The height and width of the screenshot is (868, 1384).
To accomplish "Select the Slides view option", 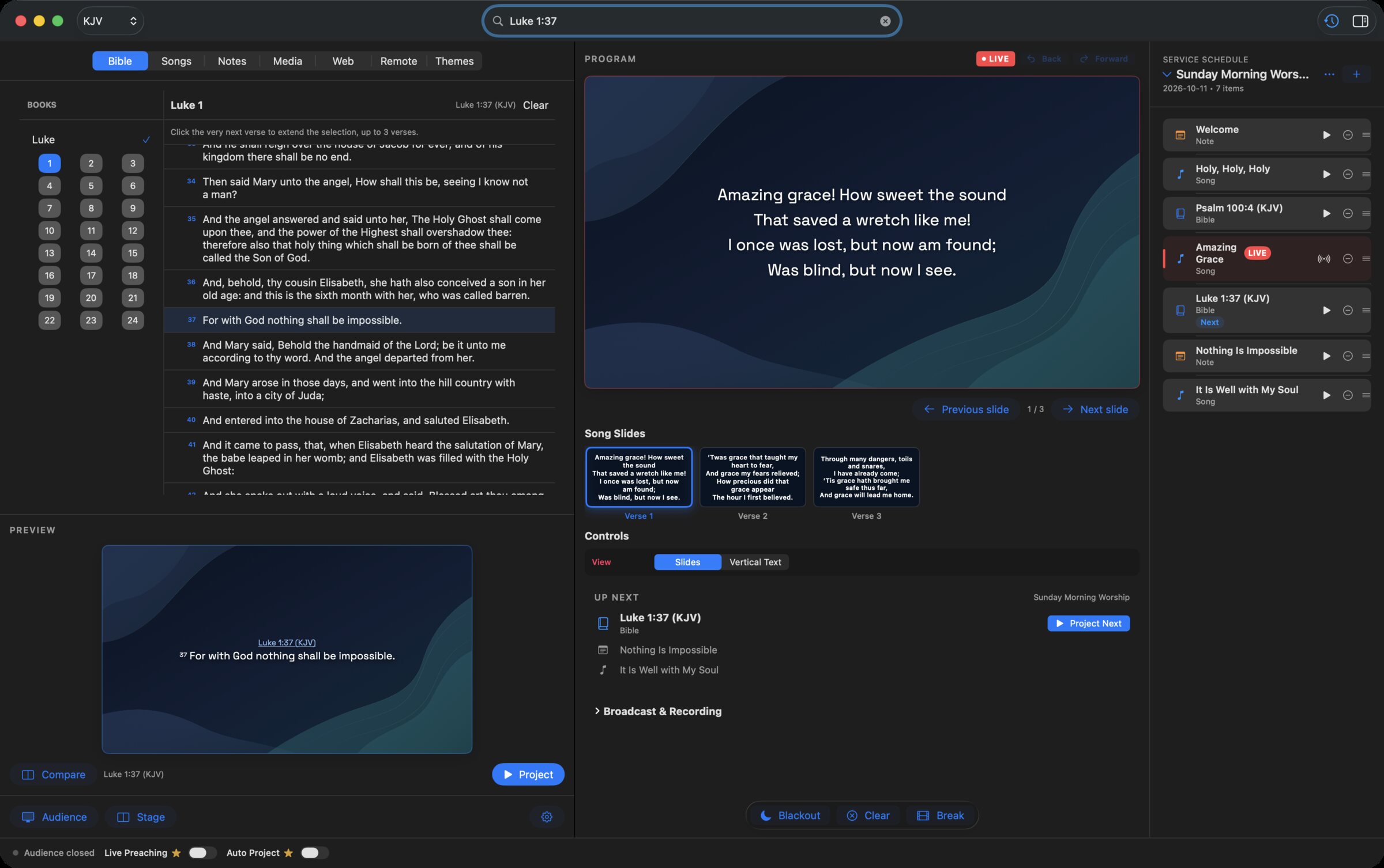I will (687, 562).
